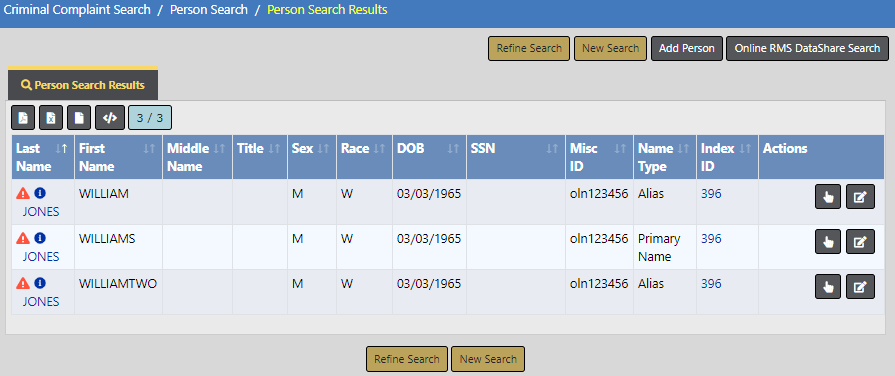Click the top Refine Search button

click(x=529, y=48)
